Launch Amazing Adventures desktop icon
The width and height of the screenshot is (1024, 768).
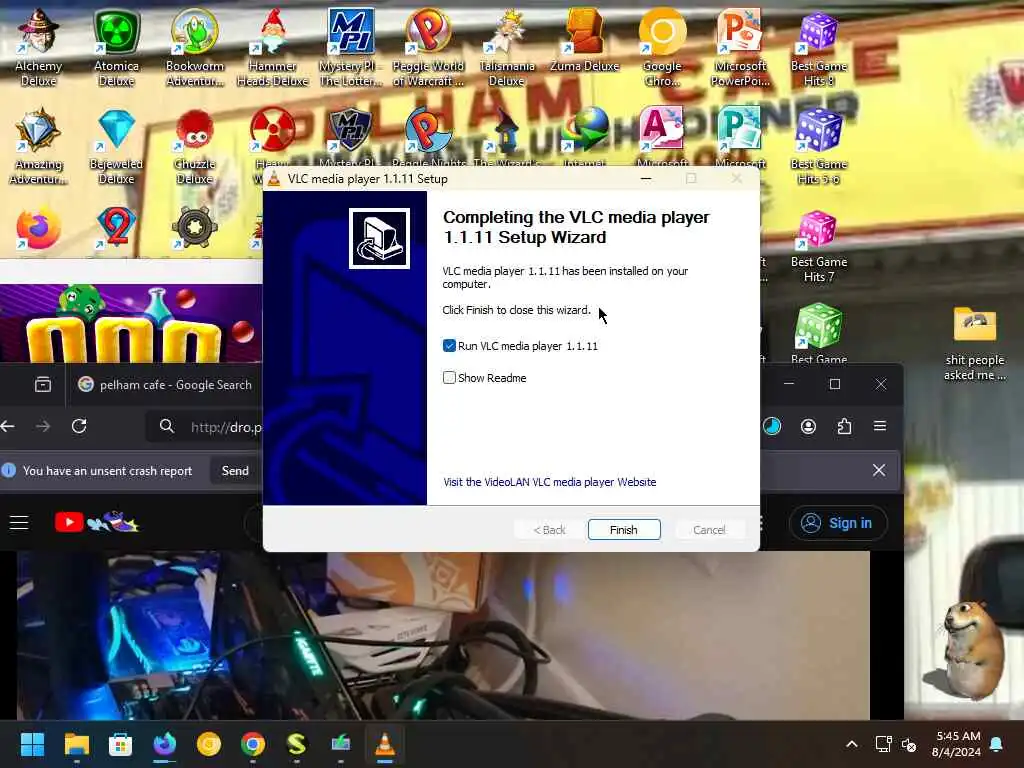pos(39,146)
